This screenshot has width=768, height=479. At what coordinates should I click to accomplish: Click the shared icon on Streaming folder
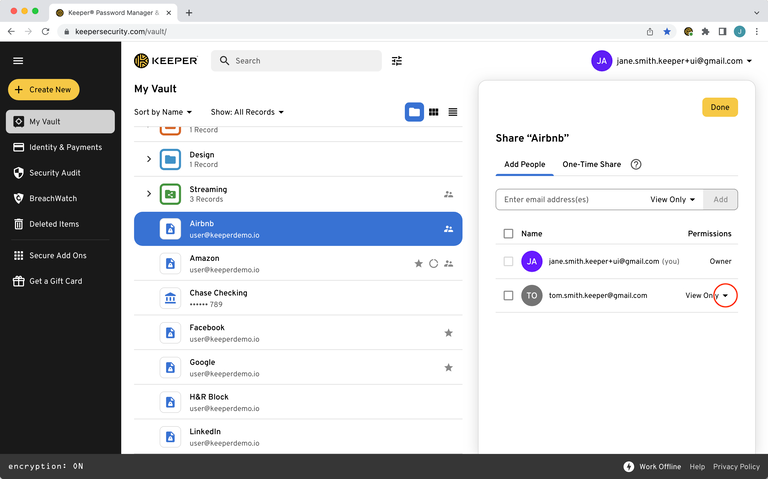tap(448, 194)
